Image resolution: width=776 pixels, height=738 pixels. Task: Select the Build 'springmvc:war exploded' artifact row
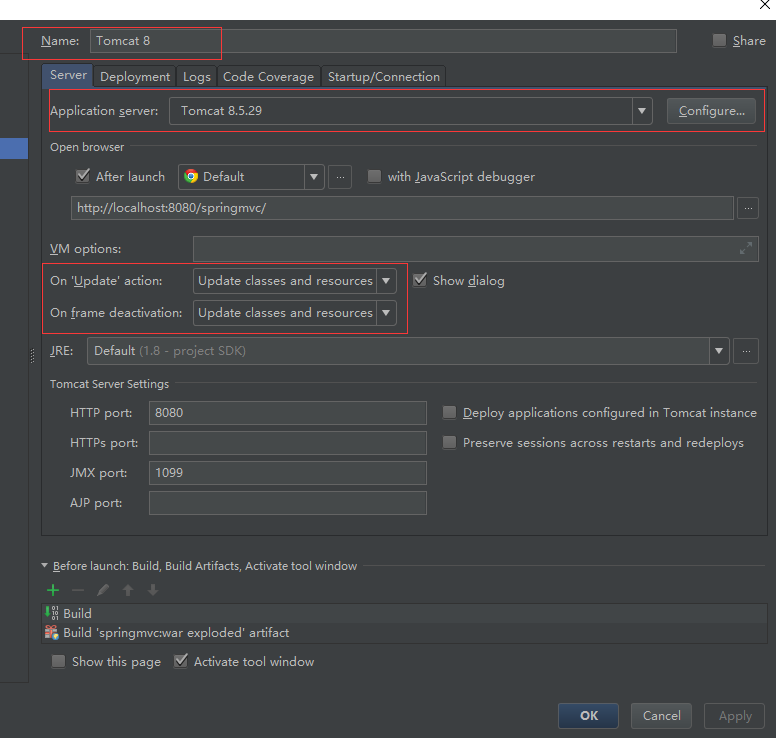pos(404,633)
